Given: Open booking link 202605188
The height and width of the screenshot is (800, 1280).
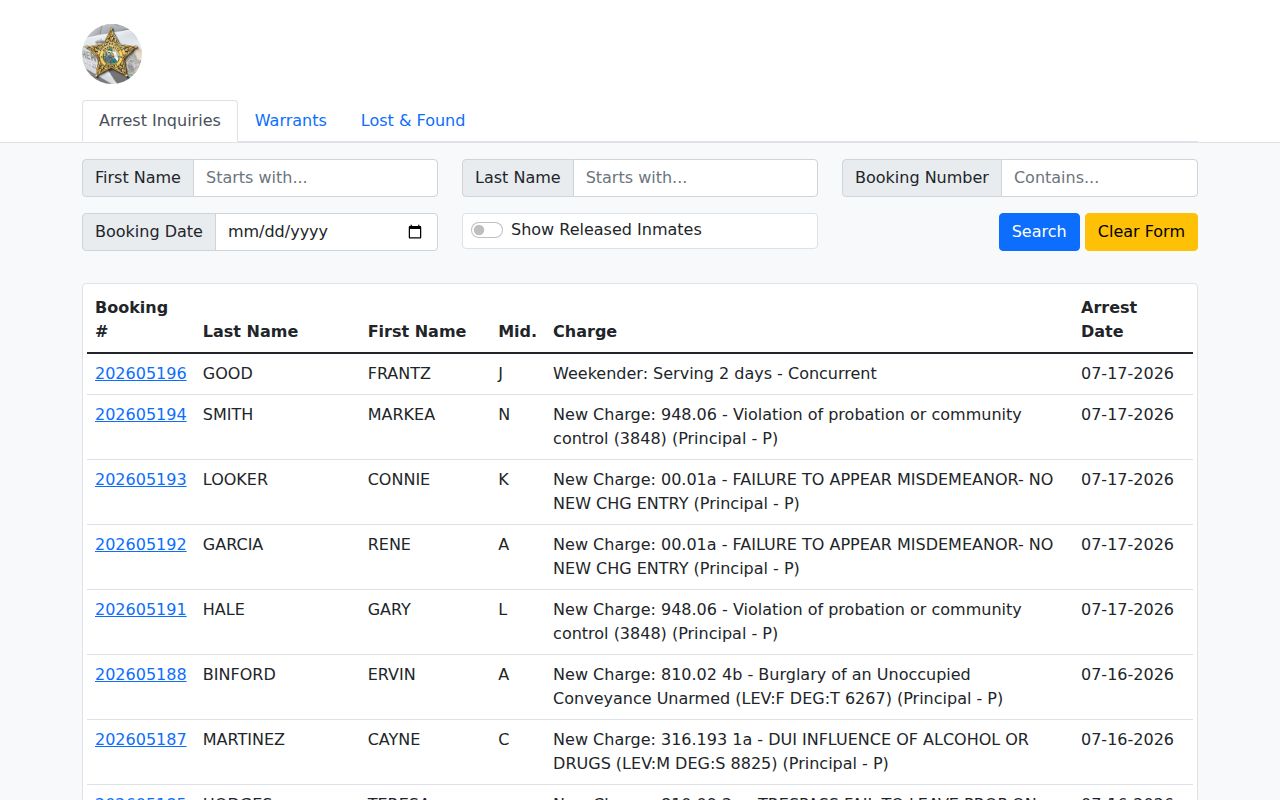Looking at the screenshot, I should point(141,675).
